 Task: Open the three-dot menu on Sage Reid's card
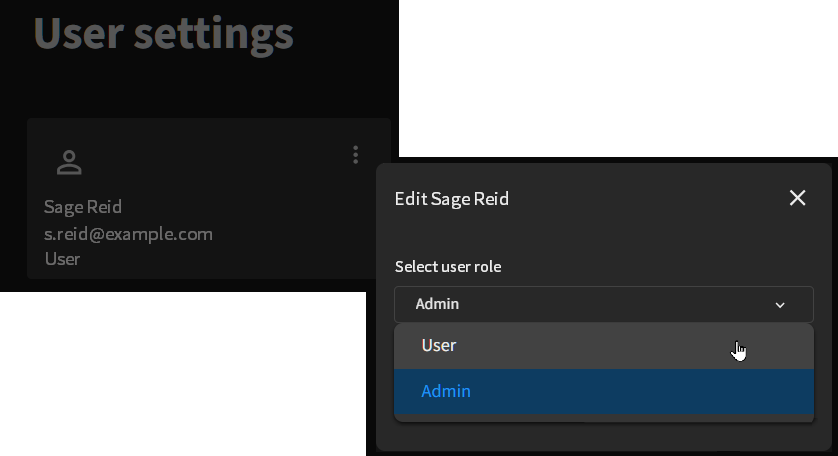pyautogui.click(x=355, y=154)
